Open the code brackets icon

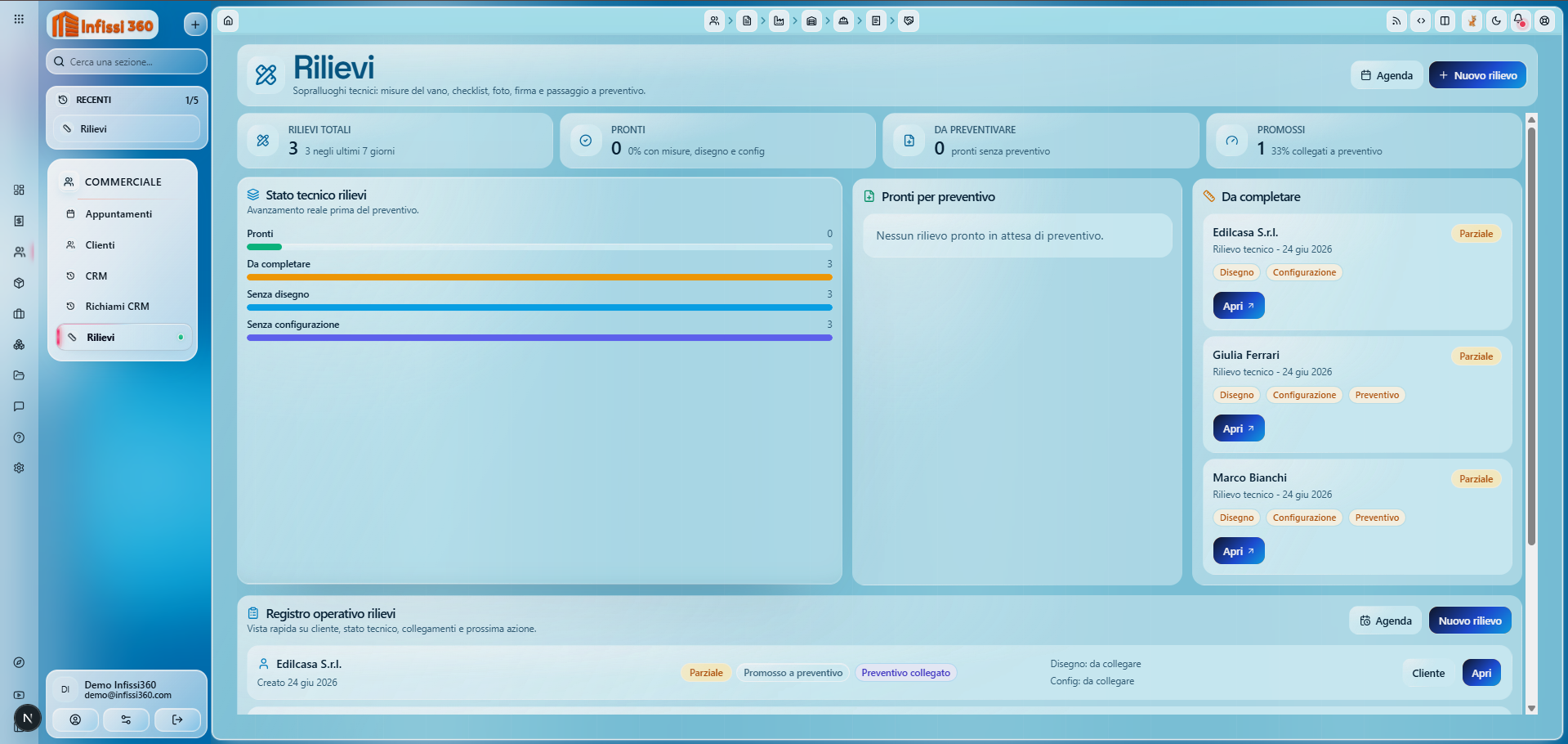1421,21
